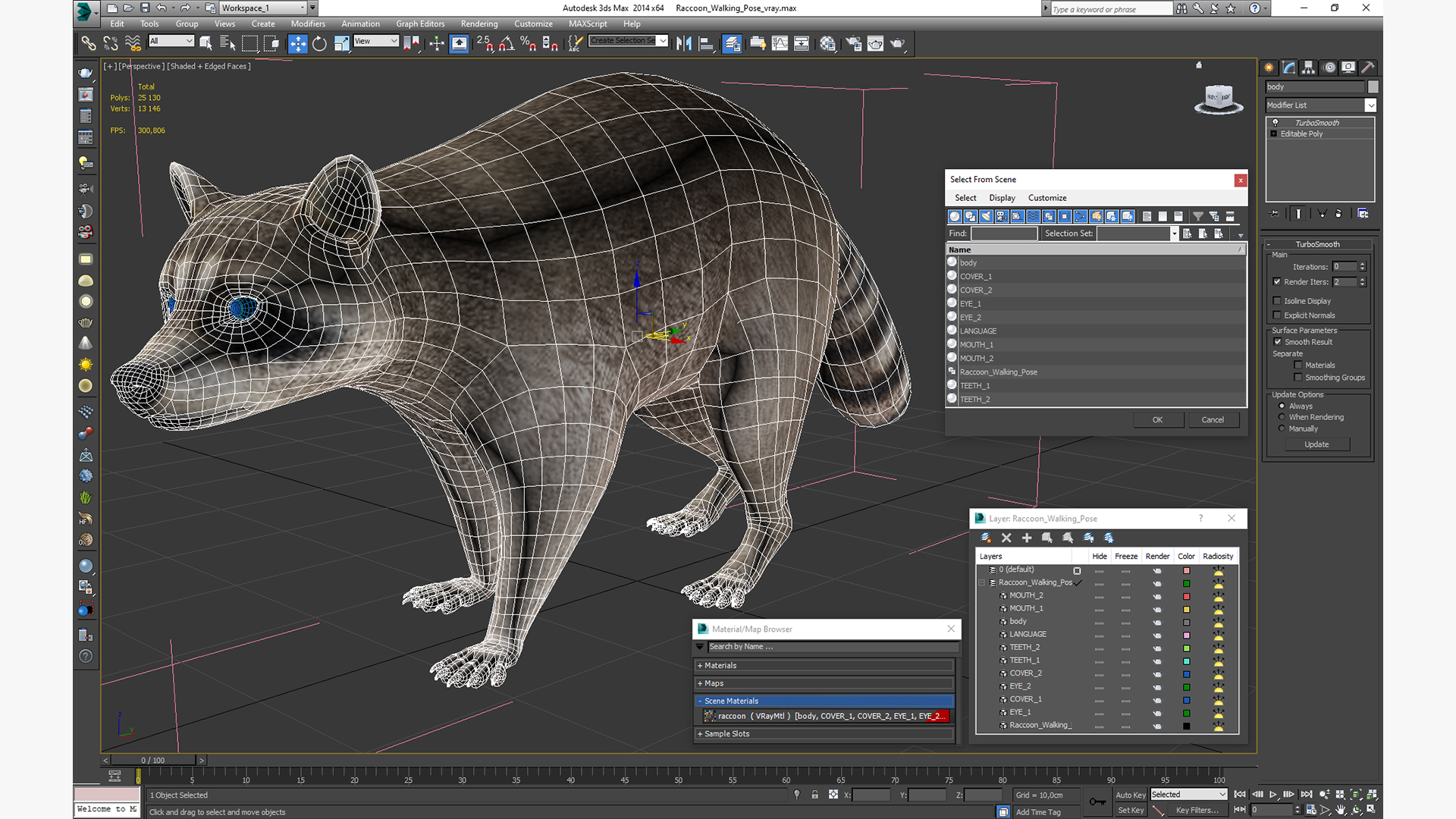Toggle Isoline Display checkbox

click(x=1278, y=300)
